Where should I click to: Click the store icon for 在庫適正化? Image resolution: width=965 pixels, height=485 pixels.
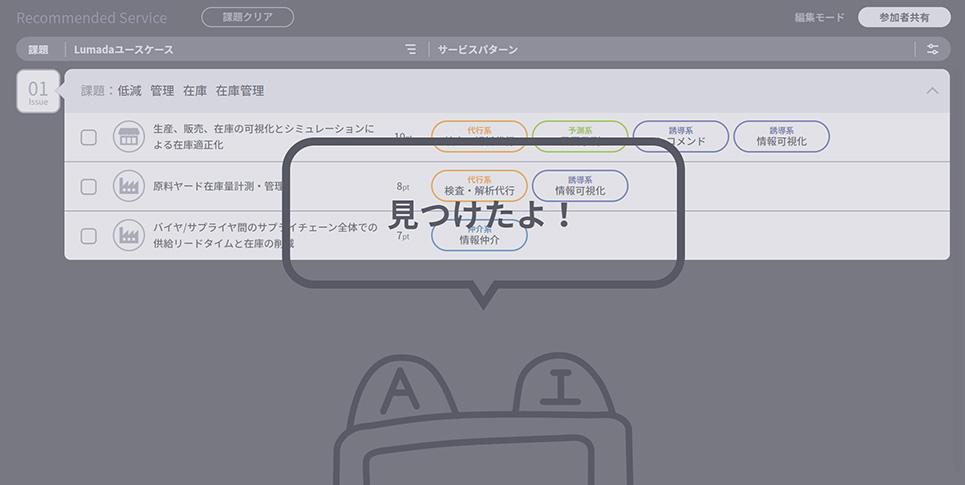(128, 137)
